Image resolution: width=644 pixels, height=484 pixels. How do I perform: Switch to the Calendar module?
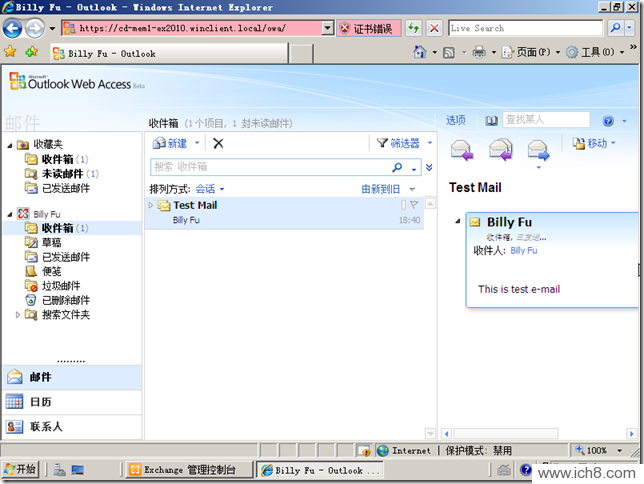(72, 402)
